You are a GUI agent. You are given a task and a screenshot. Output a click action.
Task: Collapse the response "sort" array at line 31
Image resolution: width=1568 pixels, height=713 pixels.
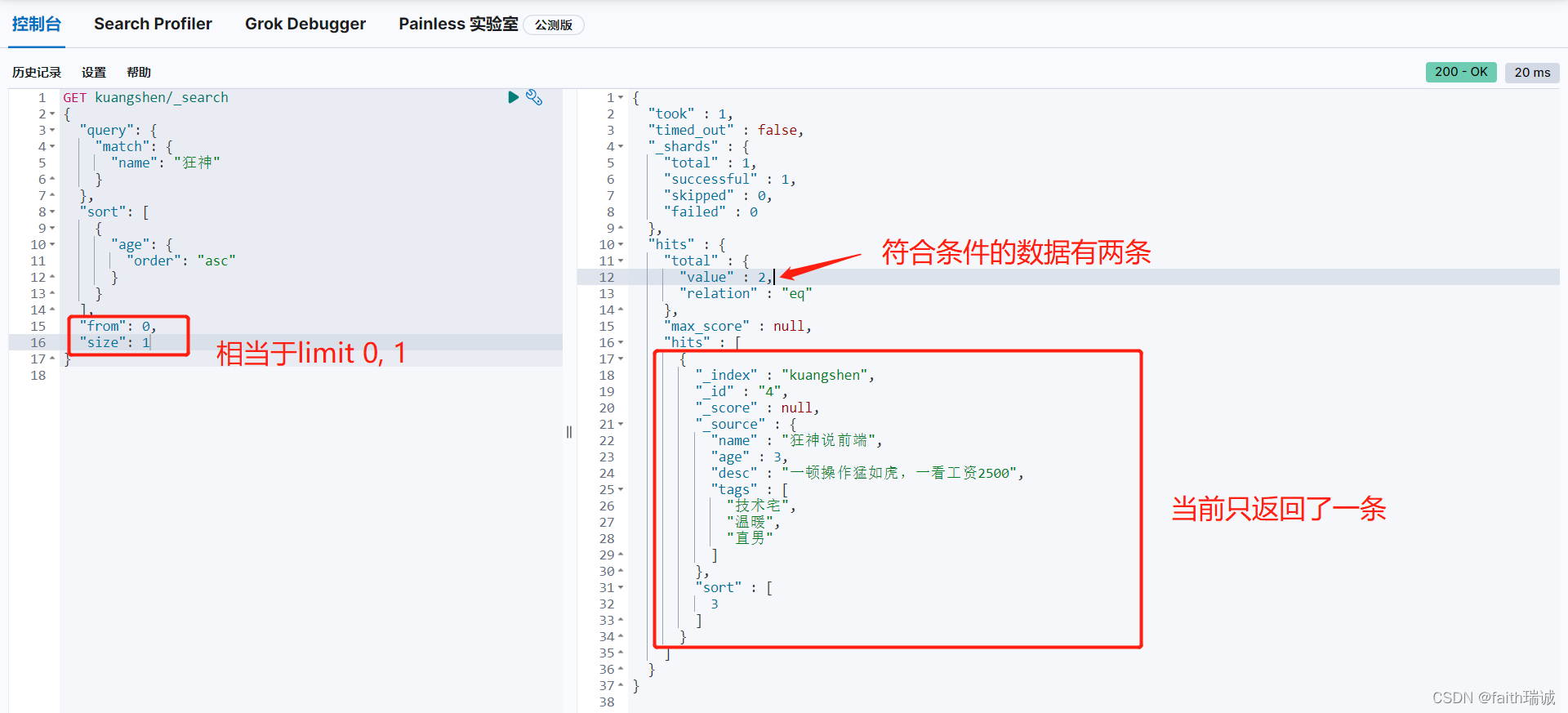(x=621, y=588)
